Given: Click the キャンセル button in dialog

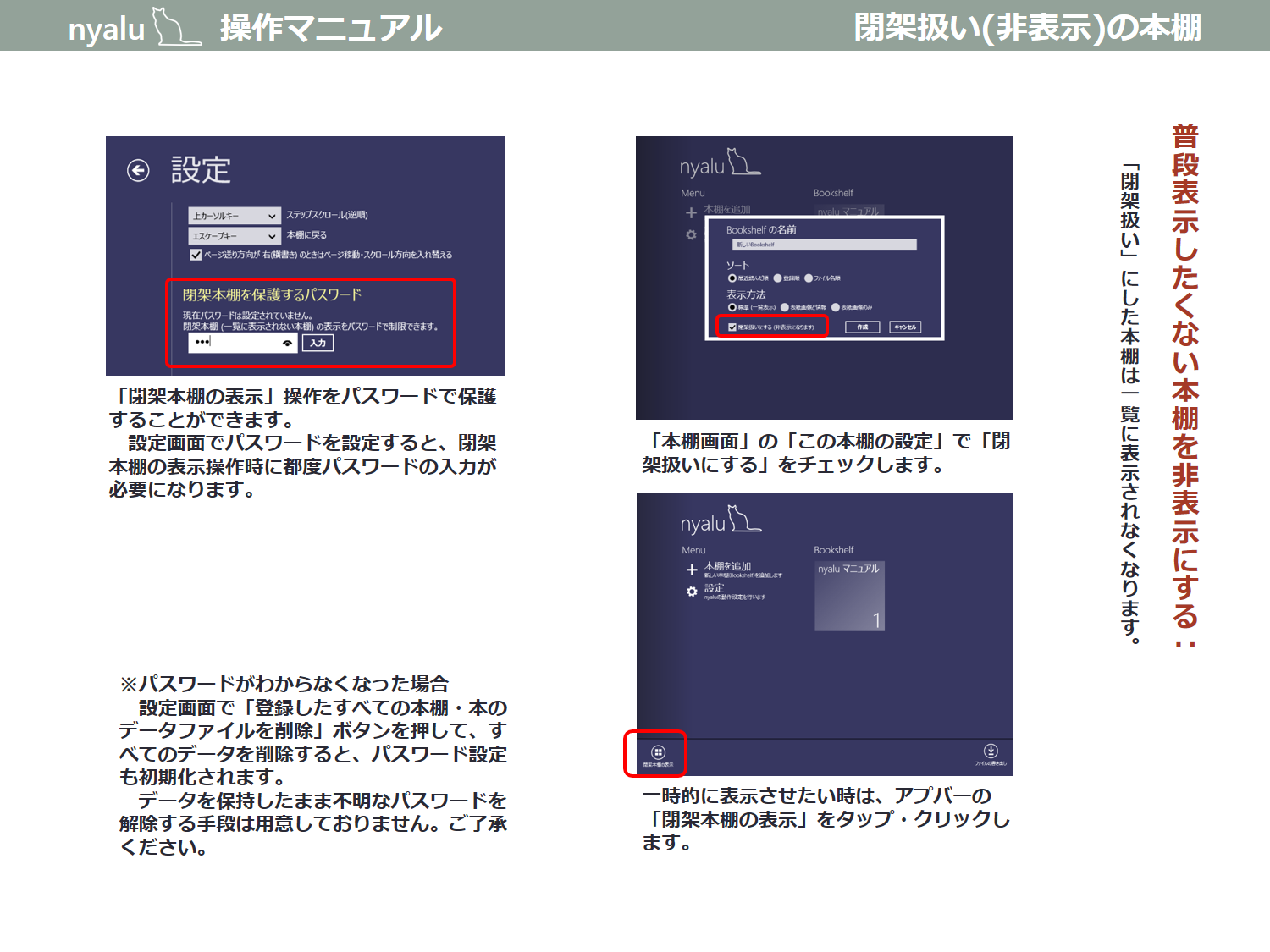Looking at the screenshot, I should click(904, 327).
